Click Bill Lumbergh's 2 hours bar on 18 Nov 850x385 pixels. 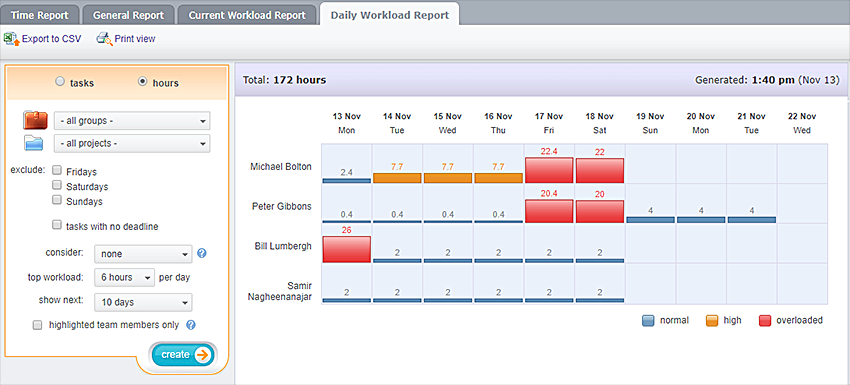tap(600, 260)
